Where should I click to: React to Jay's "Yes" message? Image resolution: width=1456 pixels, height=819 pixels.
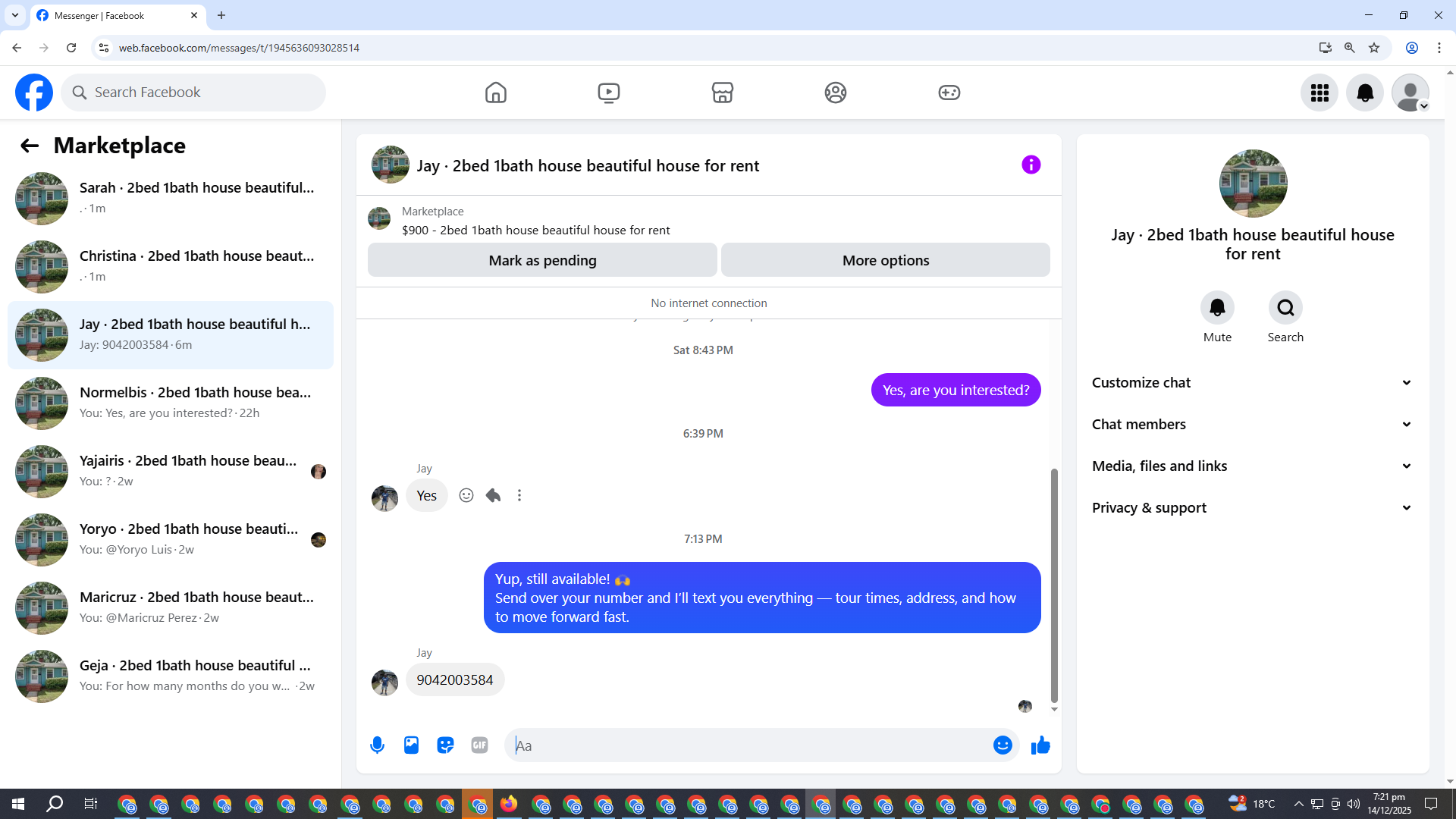point(466,495)
